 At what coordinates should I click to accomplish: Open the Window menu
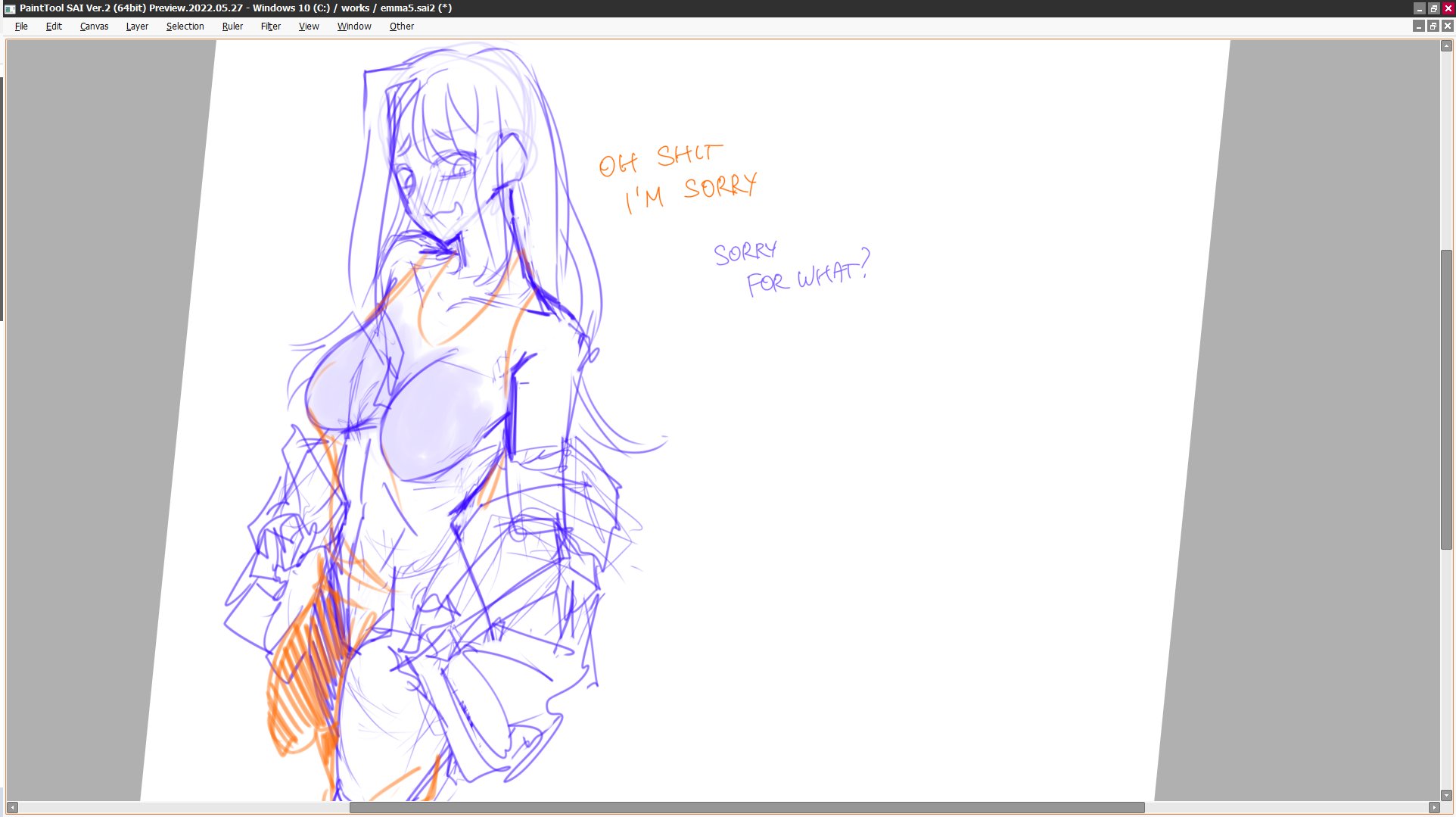(354, 26)
